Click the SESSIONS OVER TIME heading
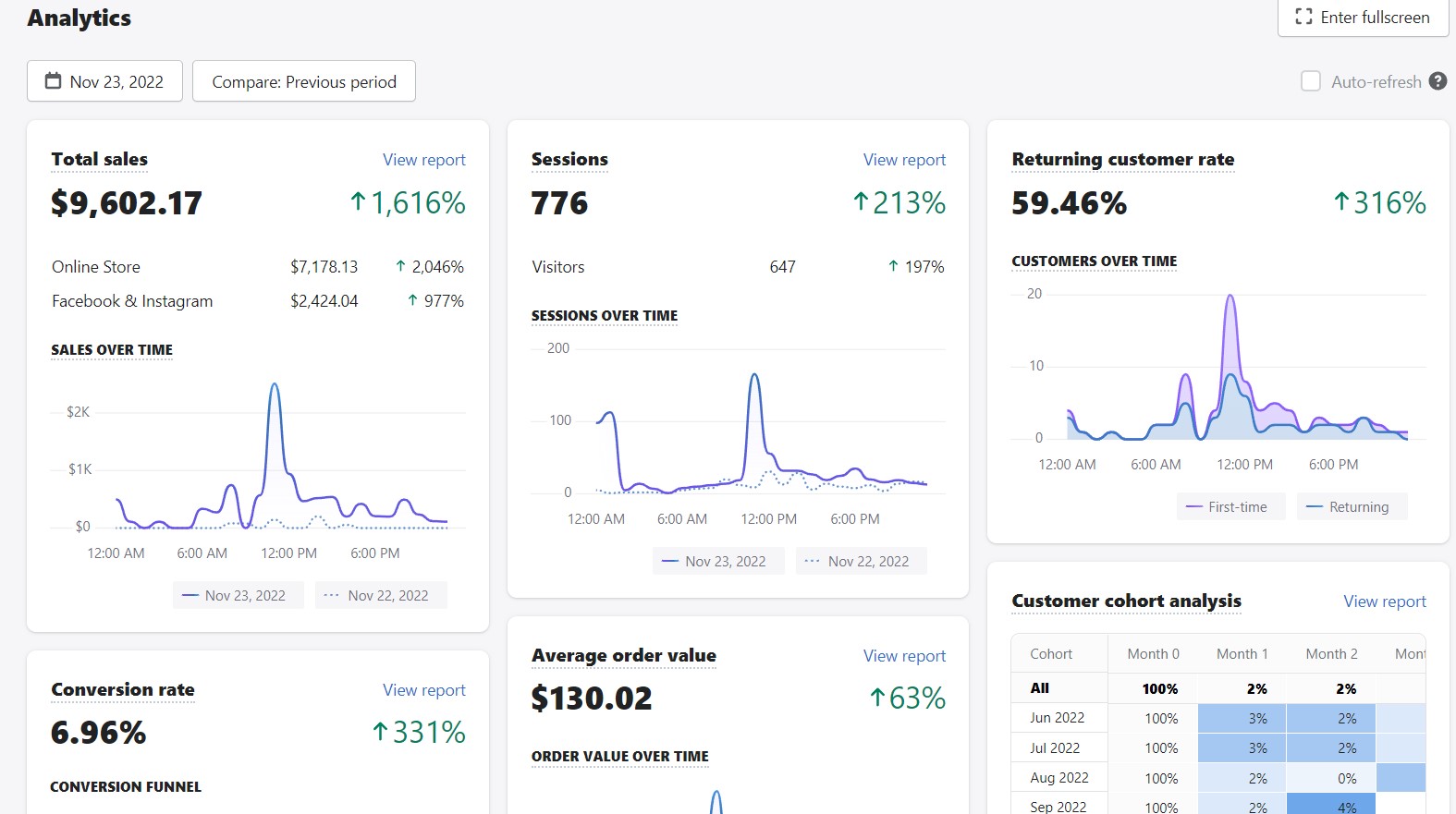Screen dimensions: 1456x814 [605, 315]
